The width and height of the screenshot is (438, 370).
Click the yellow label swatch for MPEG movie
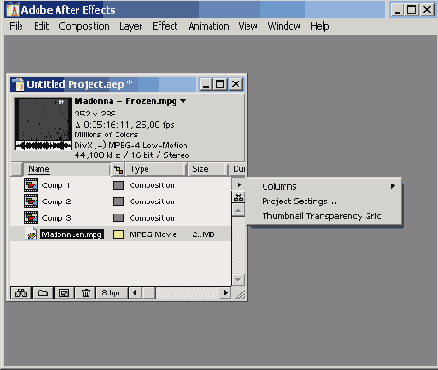click(118, 235)
